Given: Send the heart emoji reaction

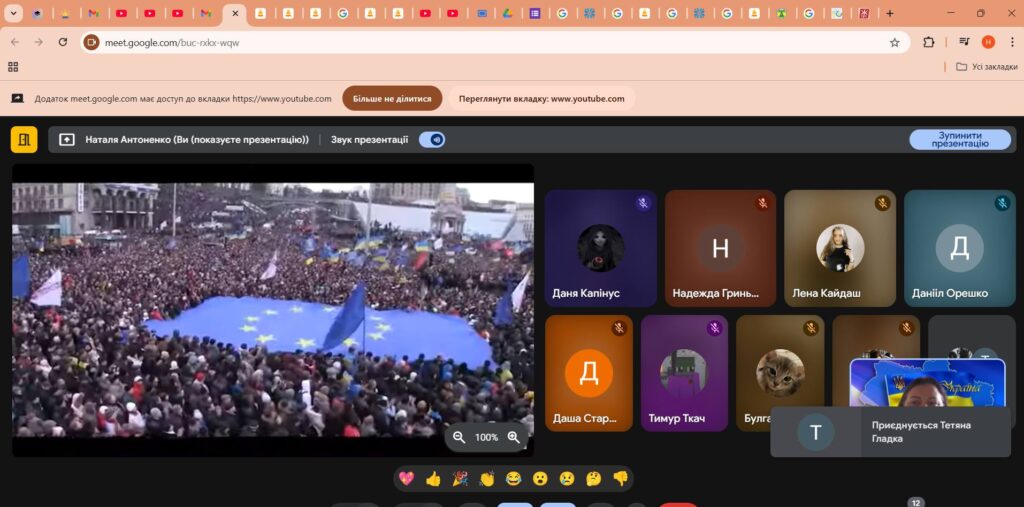Looking at the screenshot, I should 406,479.
